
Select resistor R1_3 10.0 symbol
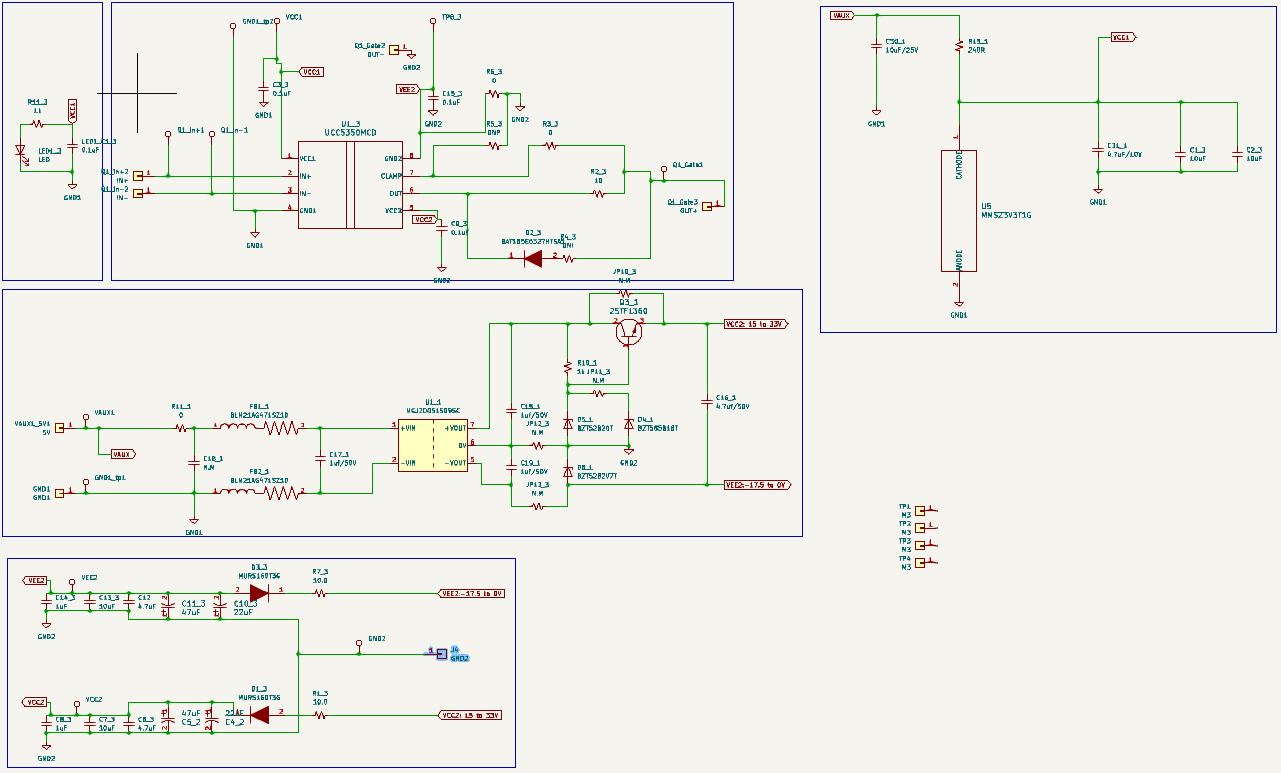click(x=320, y=716)
